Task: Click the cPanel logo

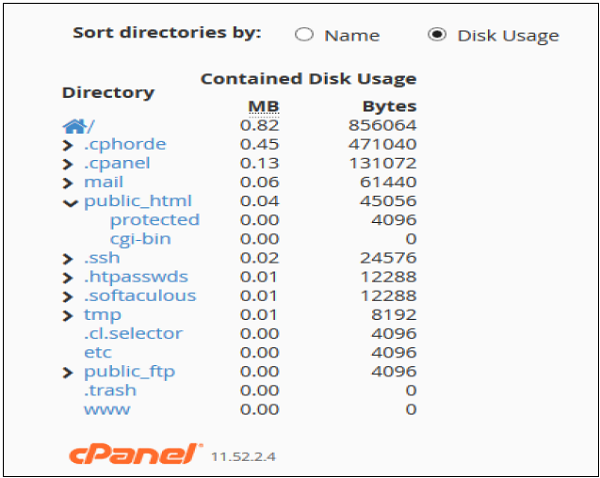Action: [135, 453]
